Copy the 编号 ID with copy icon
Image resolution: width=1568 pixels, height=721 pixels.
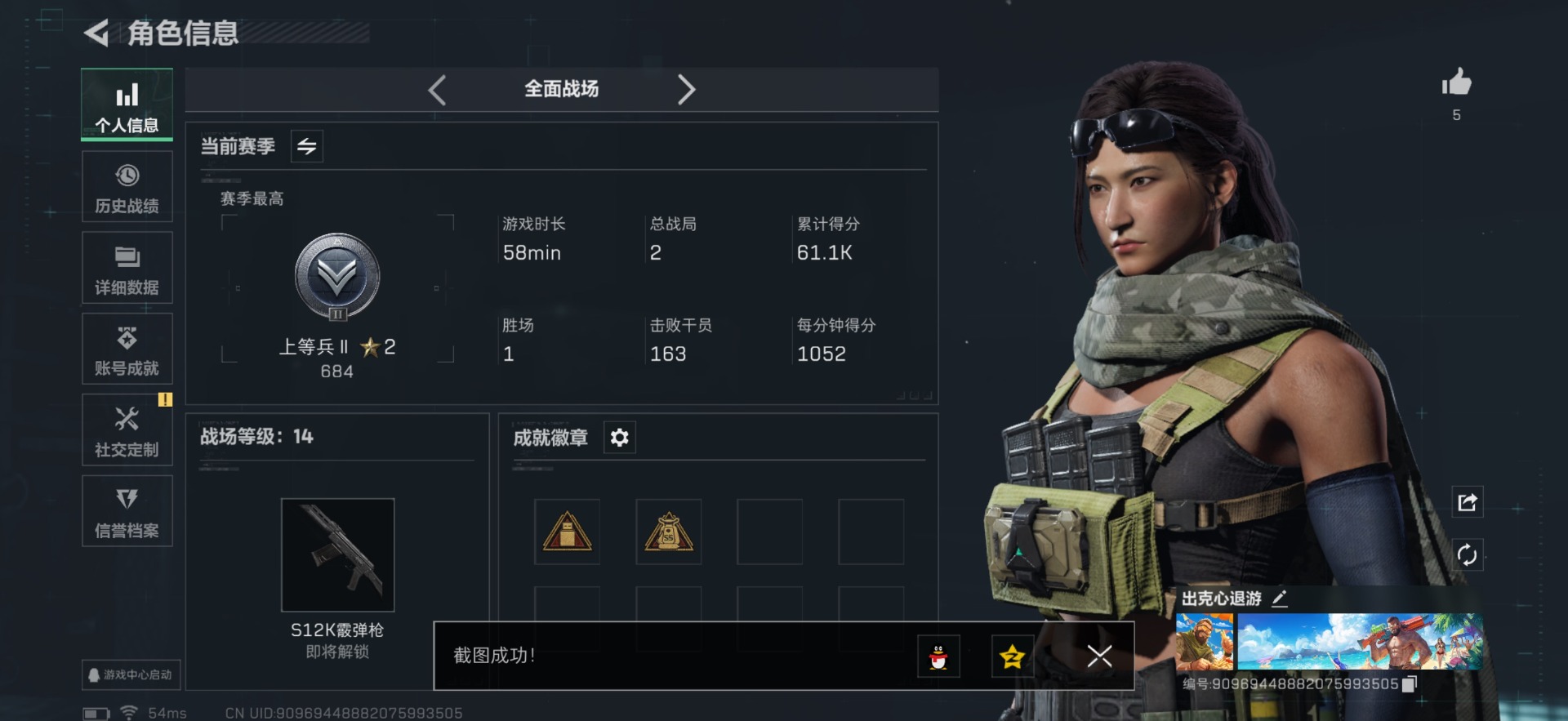pyautogui.click(x=1409, y=683)
